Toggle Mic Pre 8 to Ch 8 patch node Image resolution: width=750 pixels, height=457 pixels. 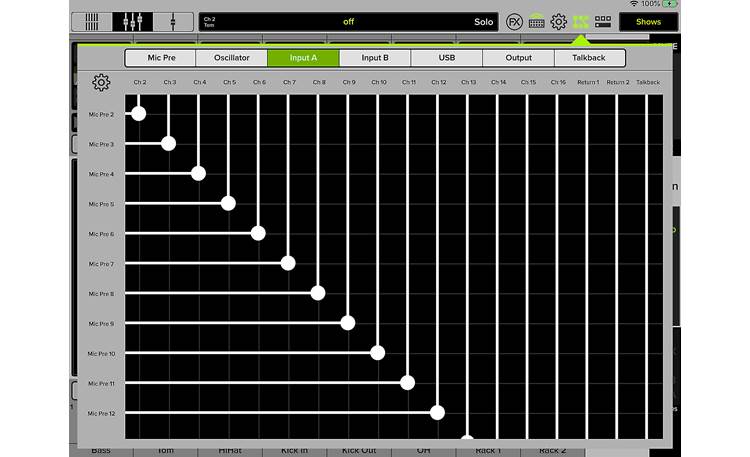pos(318,293)
